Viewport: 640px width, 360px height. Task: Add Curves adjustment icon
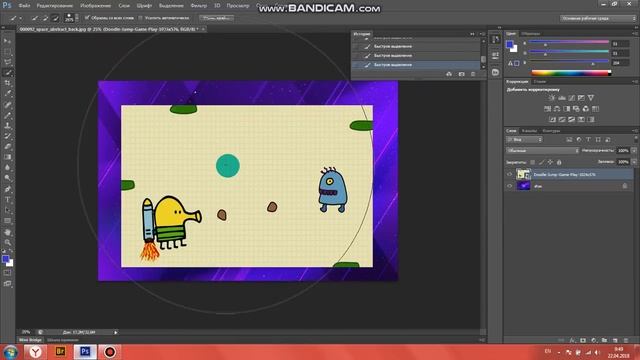(571, 98)
